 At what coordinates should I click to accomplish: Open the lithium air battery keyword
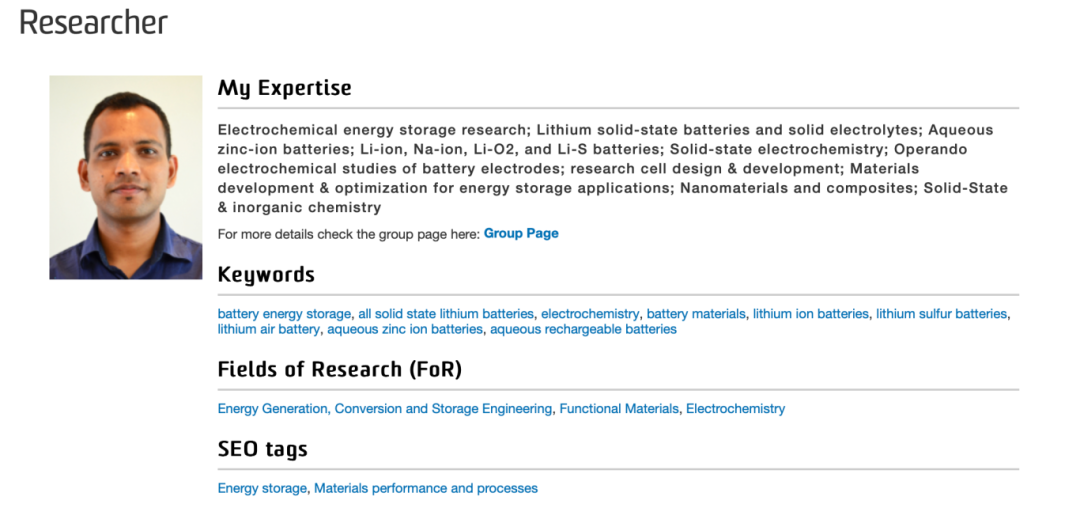click(x=268, y=329)
